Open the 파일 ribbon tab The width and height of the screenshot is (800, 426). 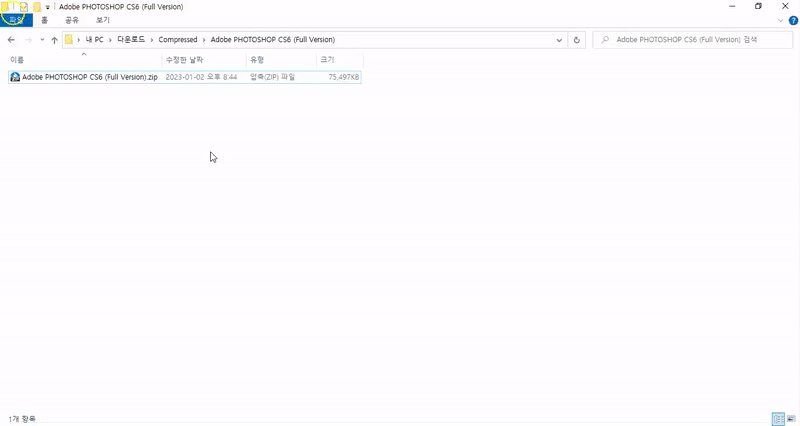(16, 20)
